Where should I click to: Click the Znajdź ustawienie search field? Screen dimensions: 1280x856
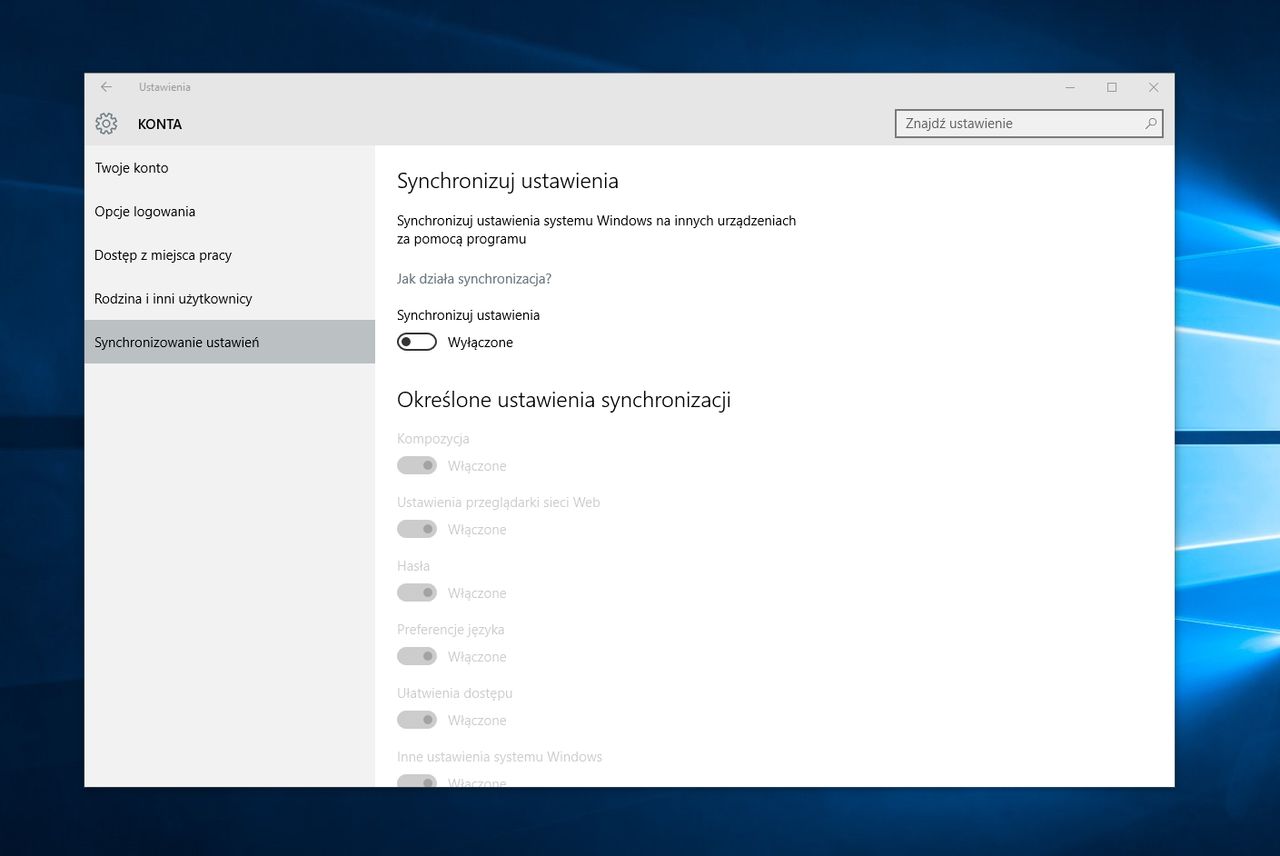(1029, 124)
